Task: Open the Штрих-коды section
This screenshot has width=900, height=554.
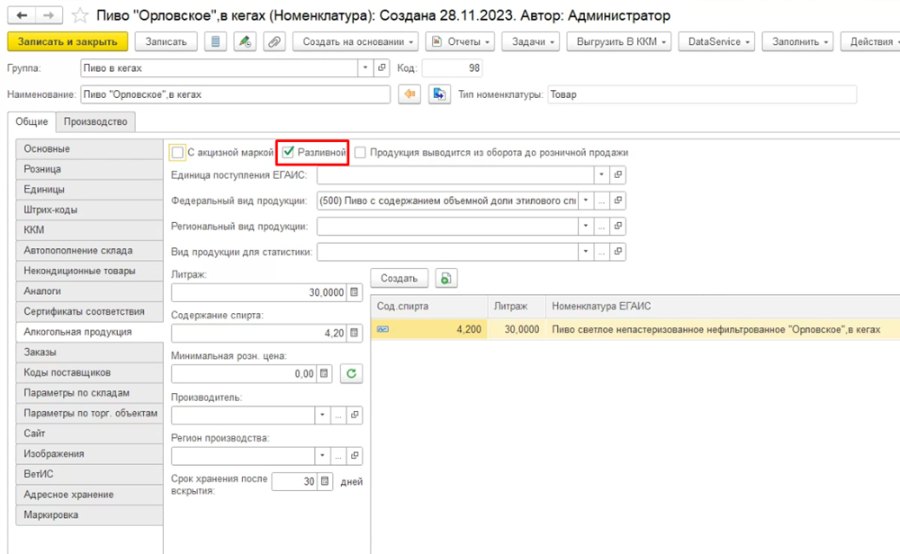Action: click(89, 210)
